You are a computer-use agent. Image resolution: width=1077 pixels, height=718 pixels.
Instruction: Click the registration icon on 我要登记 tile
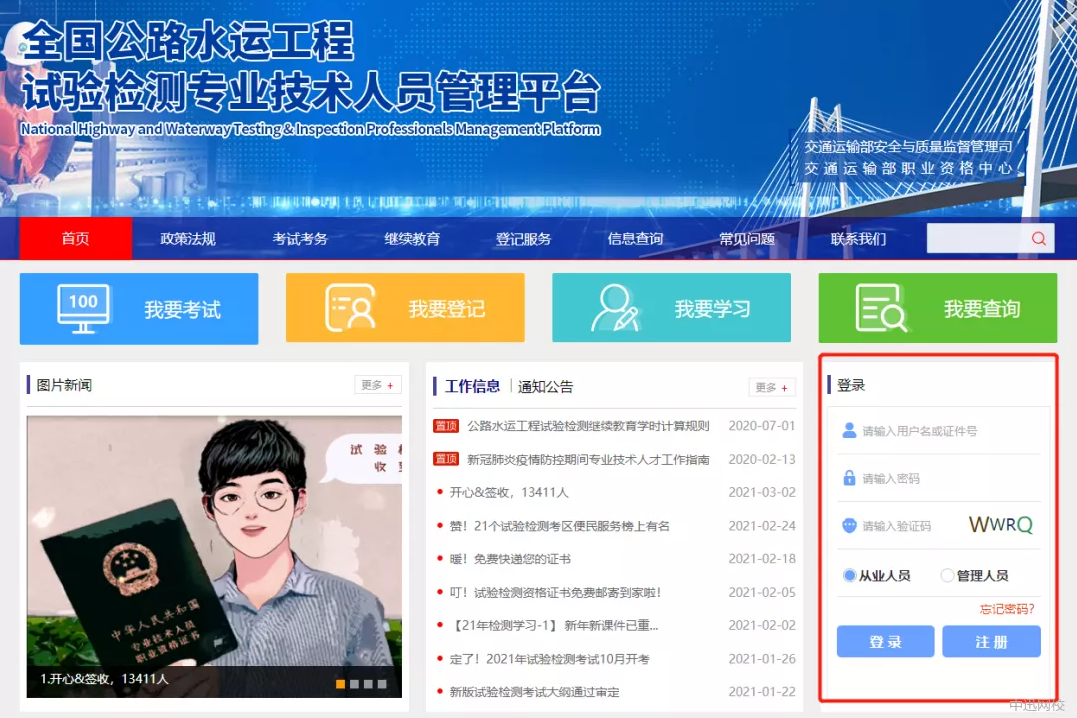[350, 308]
